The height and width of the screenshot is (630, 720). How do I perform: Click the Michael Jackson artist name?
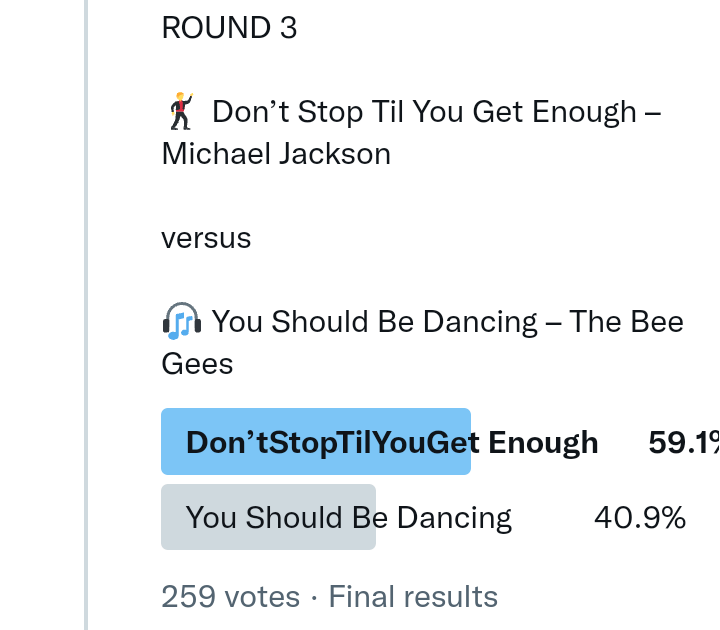click(276, 154)
